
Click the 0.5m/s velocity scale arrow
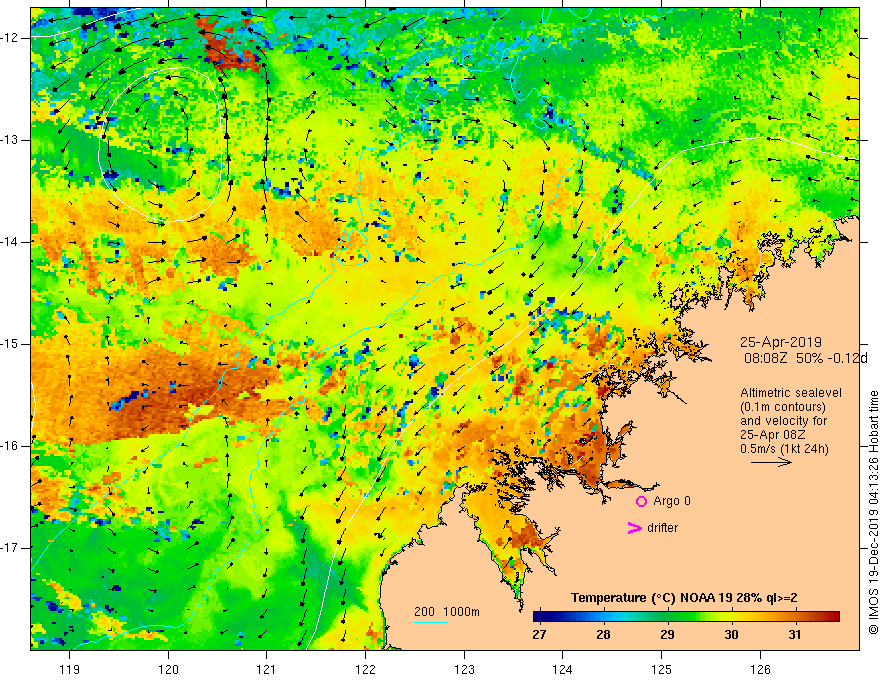tap(771, 462)
